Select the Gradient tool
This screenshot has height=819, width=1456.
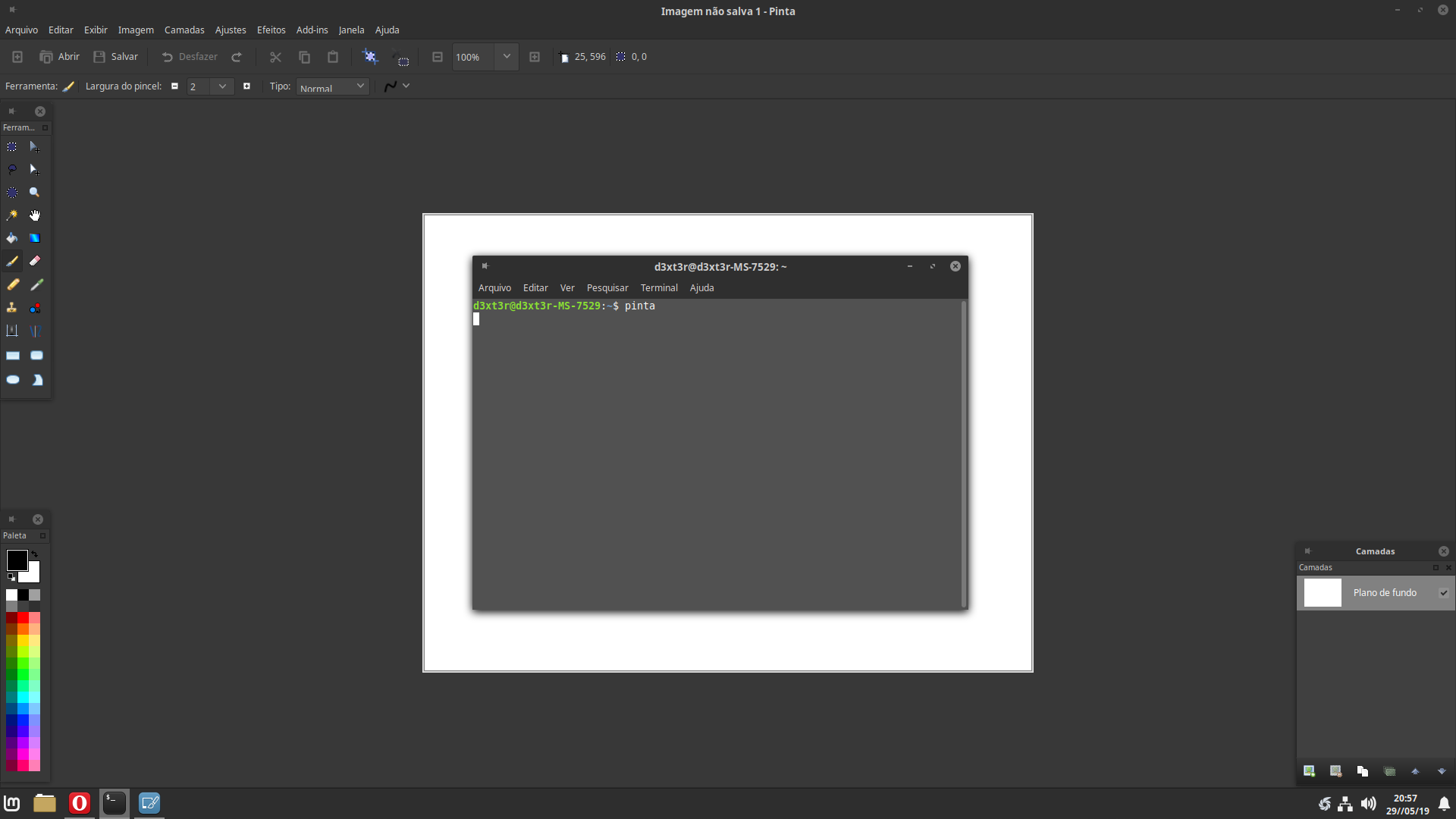[x=35, y=238]
